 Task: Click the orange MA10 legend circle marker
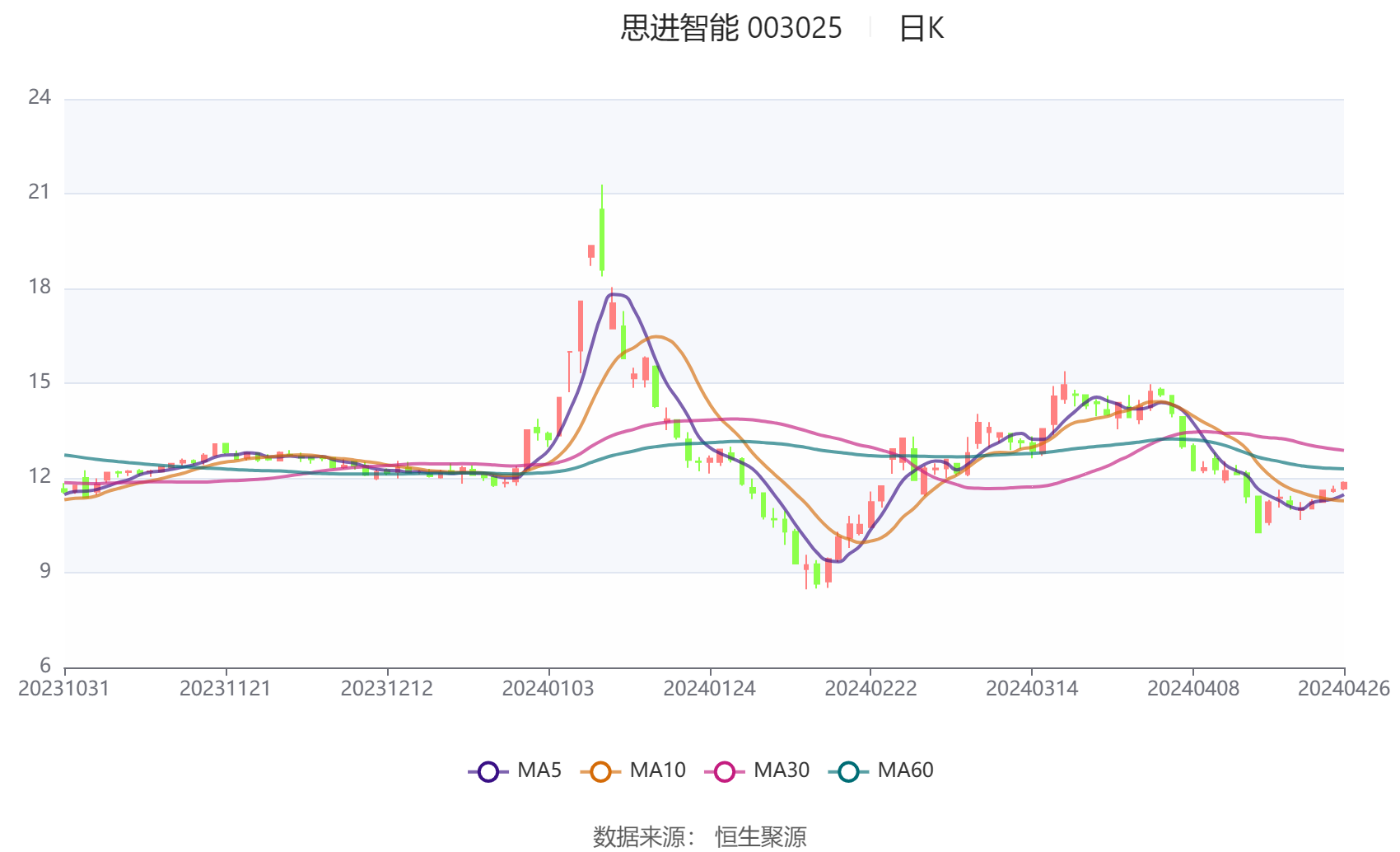tap(600, 771)
